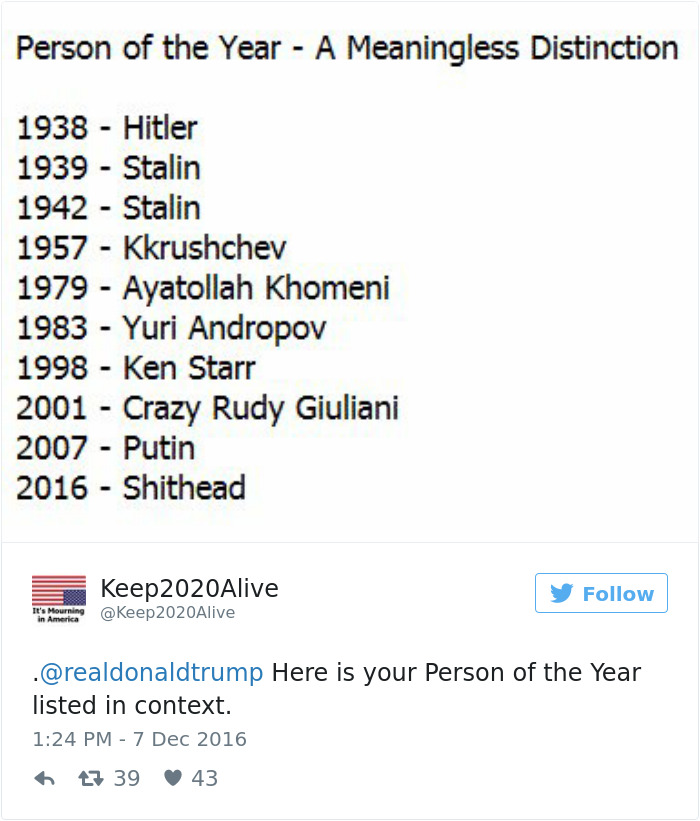Click the '1983 - Yuri Andropov' line
This screenshot has width=700, height=821.
click(171, 328)
